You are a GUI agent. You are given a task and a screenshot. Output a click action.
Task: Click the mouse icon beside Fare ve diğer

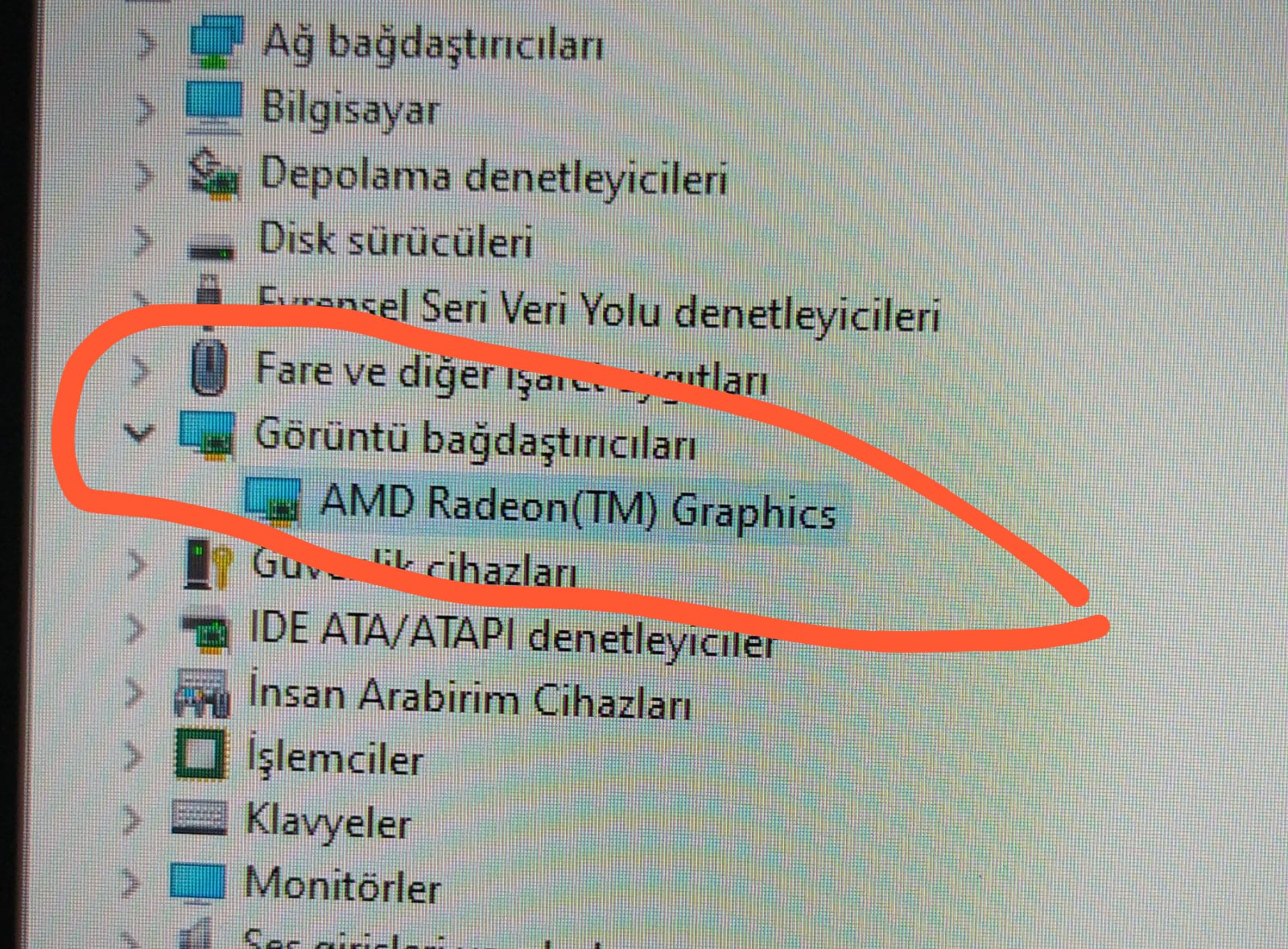pos(210,367)
